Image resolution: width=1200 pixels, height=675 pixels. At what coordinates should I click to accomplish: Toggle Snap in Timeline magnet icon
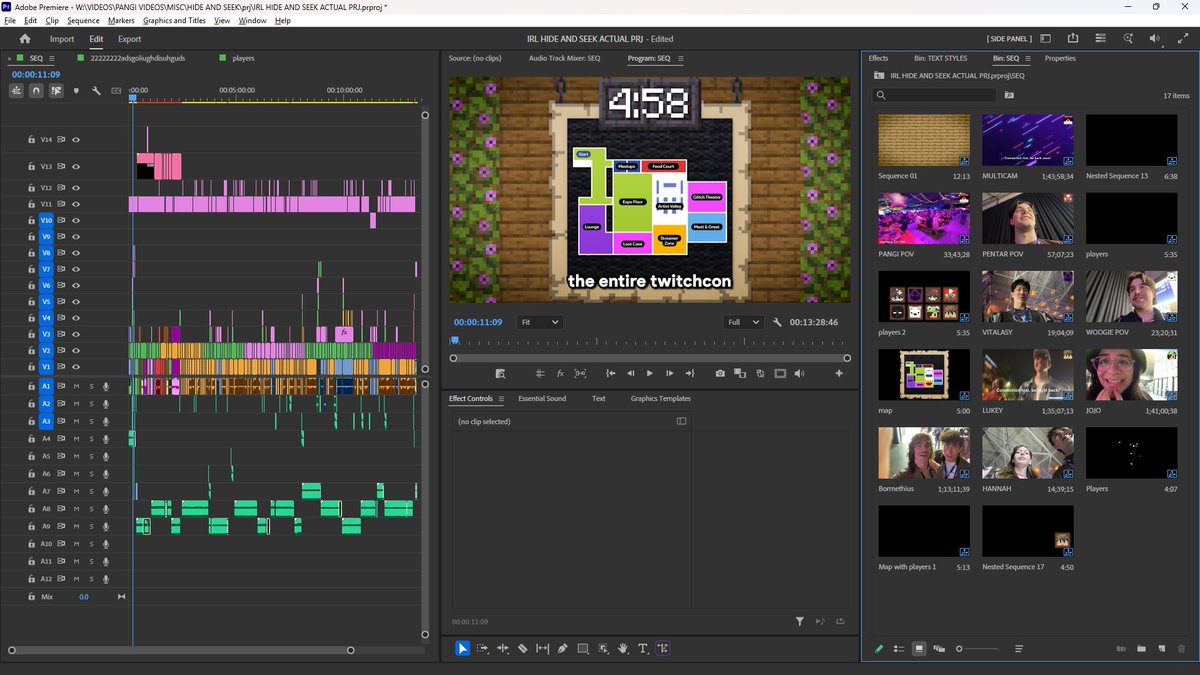pyautogui.click(x=37, y=91)
